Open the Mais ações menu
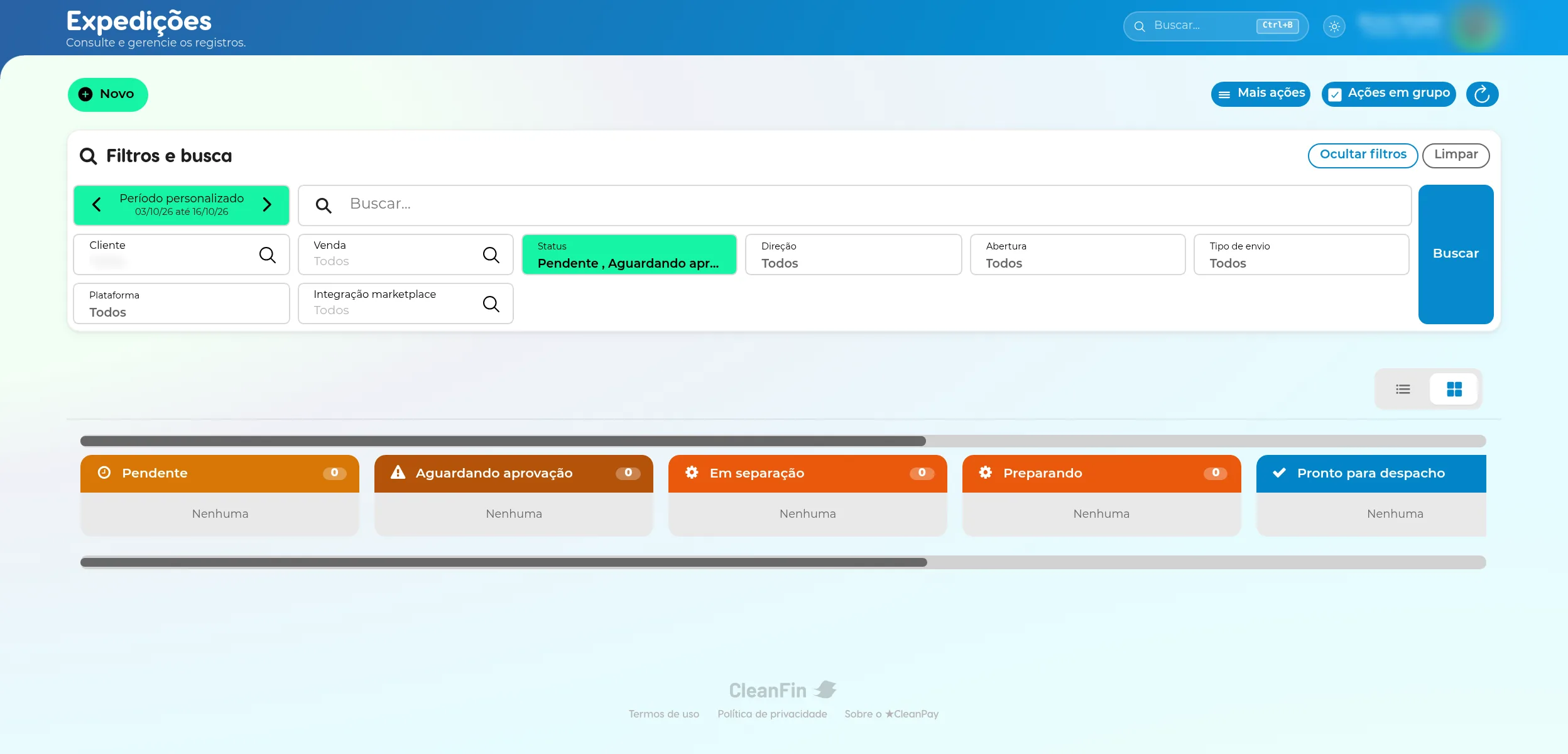Image resolution: width=1568 pixels, height=754 pixels. (x=1260, y=94)
